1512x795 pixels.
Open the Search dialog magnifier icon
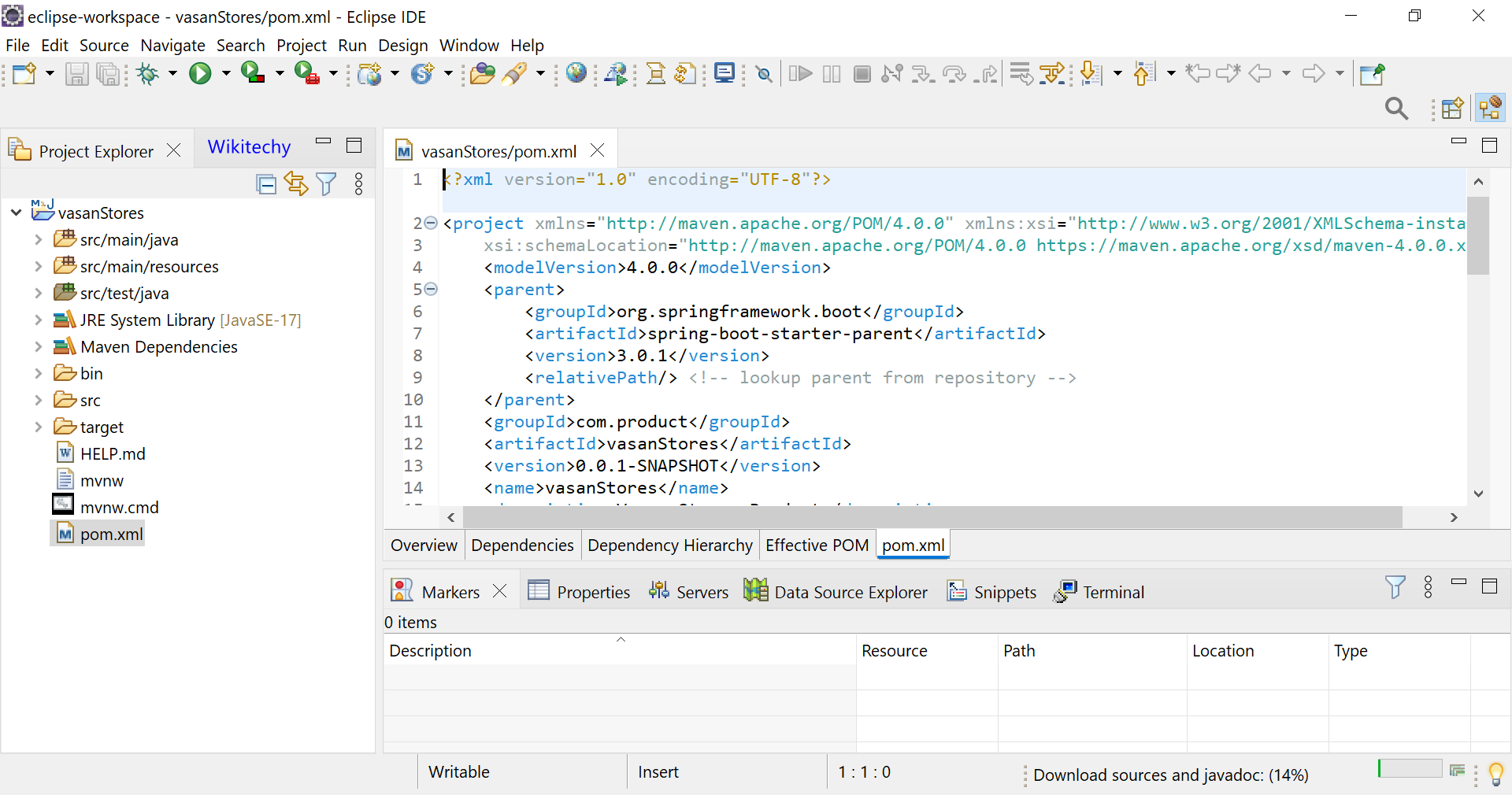coord(1396,109)
